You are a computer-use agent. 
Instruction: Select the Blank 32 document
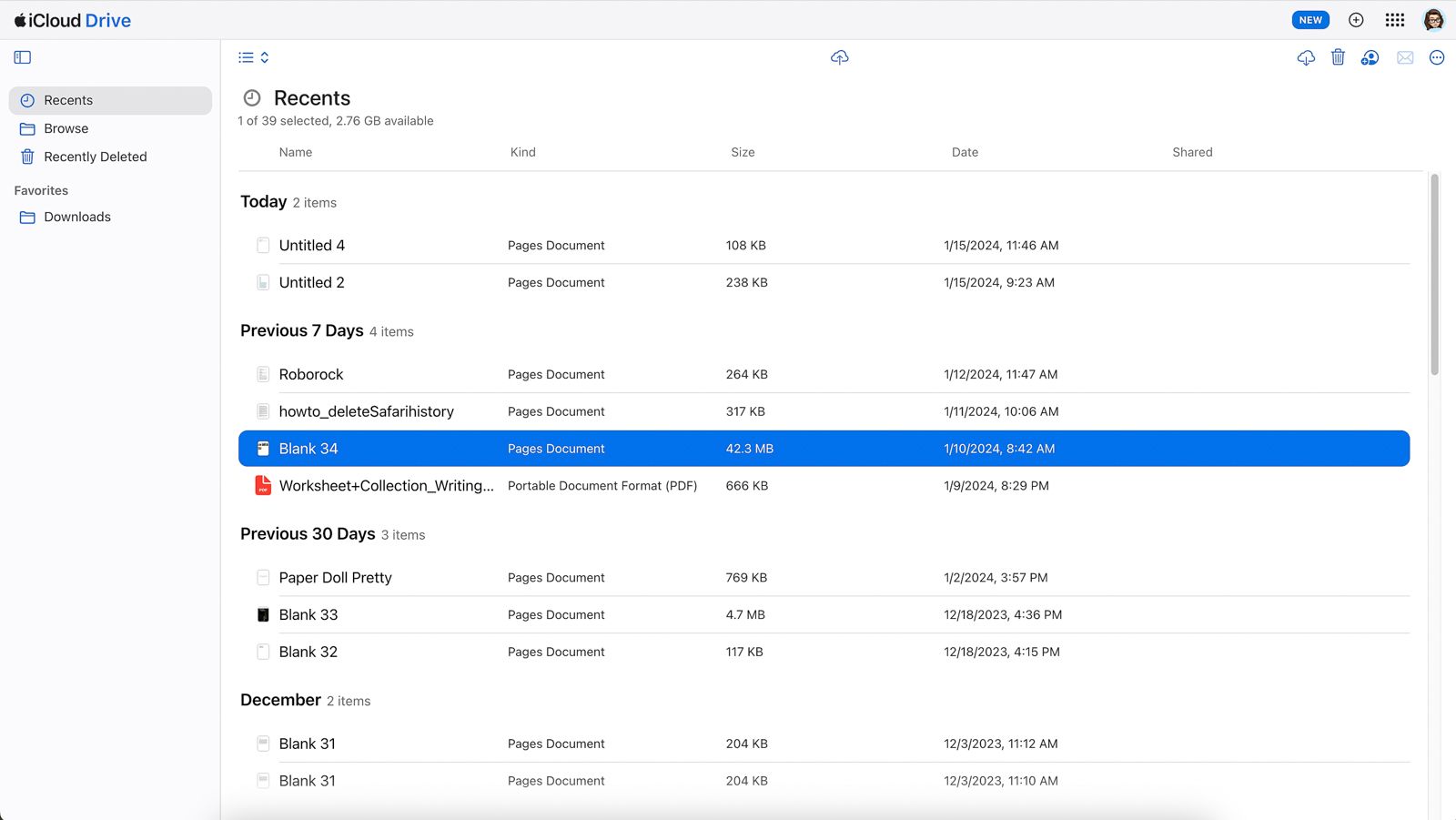click(824, 653)
